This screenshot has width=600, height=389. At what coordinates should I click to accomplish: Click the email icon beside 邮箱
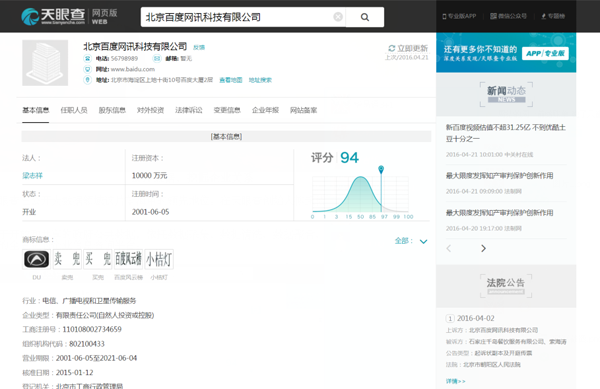click(x=157, y=59)
